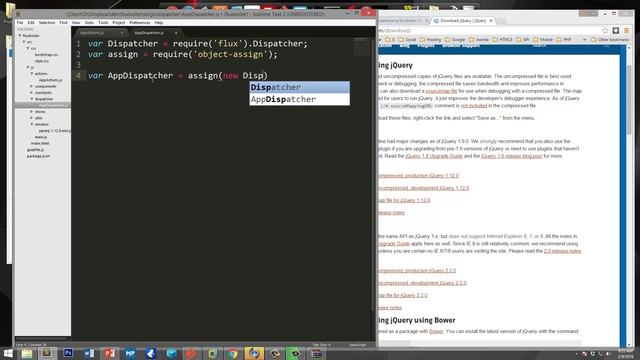Open the Chrome hamburger menu
Viewport: 640px width, 360px height.
627,31
